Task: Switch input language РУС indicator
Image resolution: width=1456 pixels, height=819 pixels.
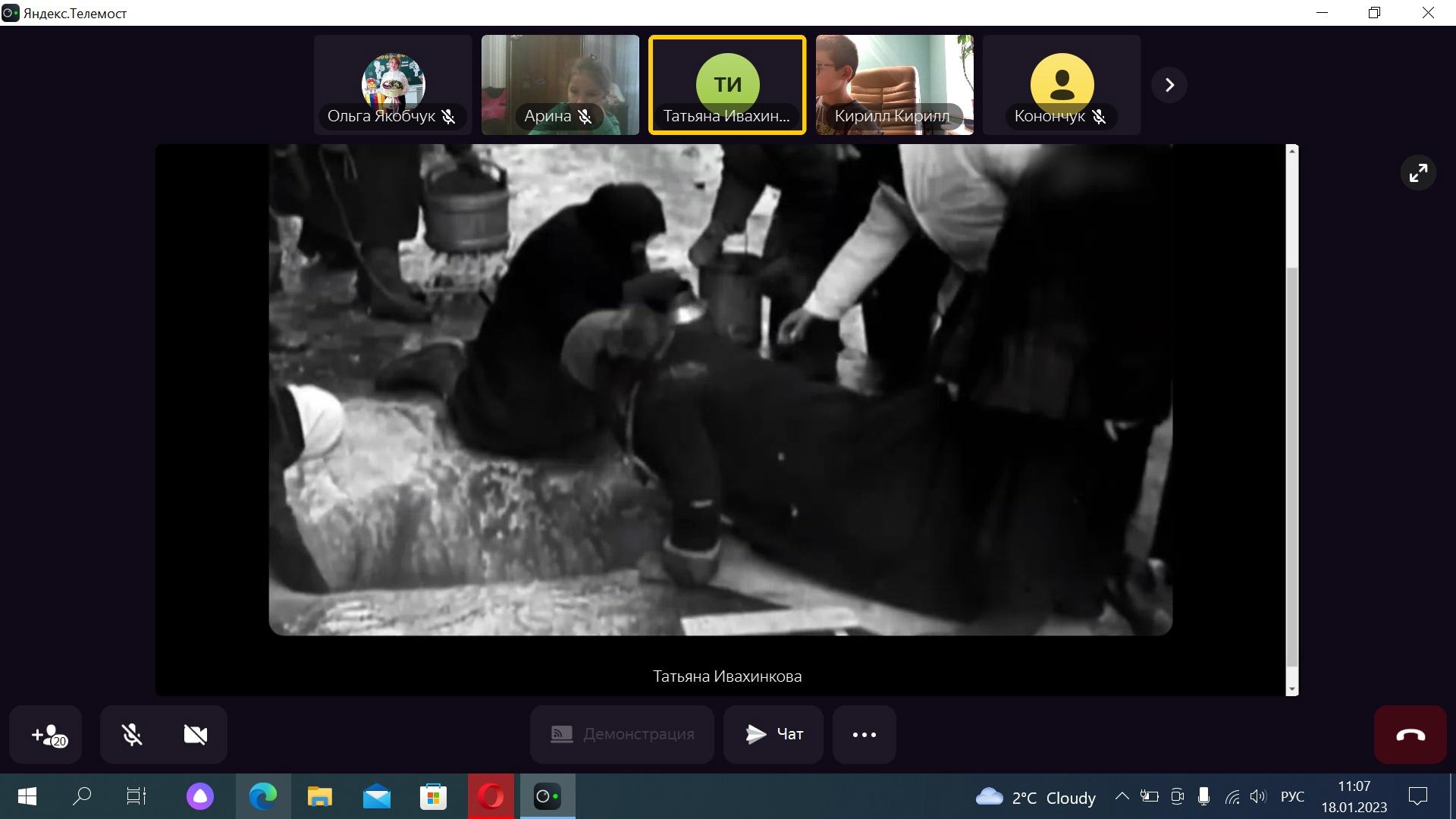Action: tap(1292, 796)
